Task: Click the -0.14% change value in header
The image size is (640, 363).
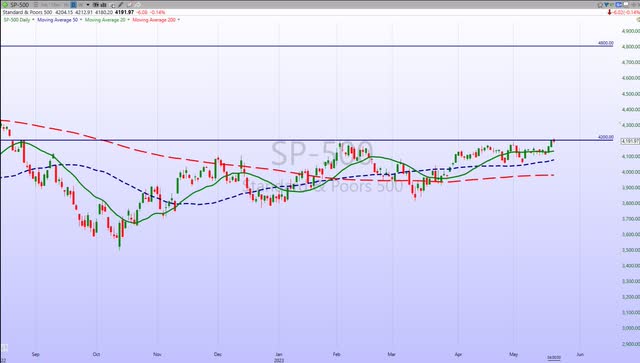Action: pos(158,12)
